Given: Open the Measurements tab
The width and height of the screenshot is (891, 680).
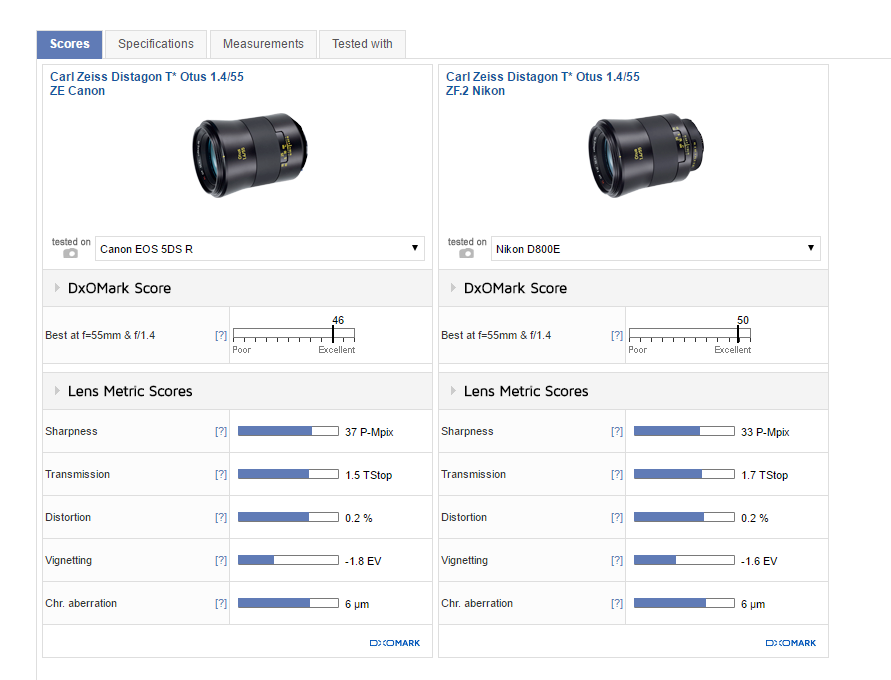Looking at the screenshot, I should coord(263,44).
